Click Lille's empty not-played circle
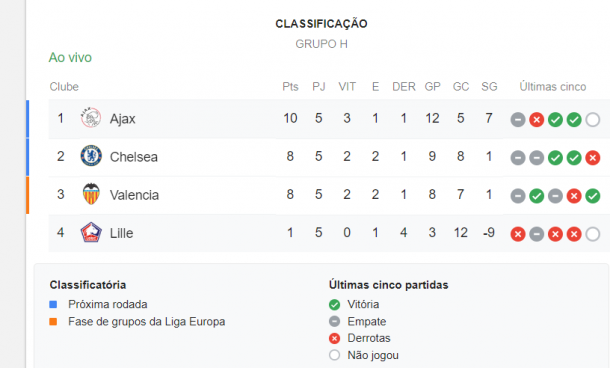610x368 pixels. pyautogui.click(x=592, y=234)
